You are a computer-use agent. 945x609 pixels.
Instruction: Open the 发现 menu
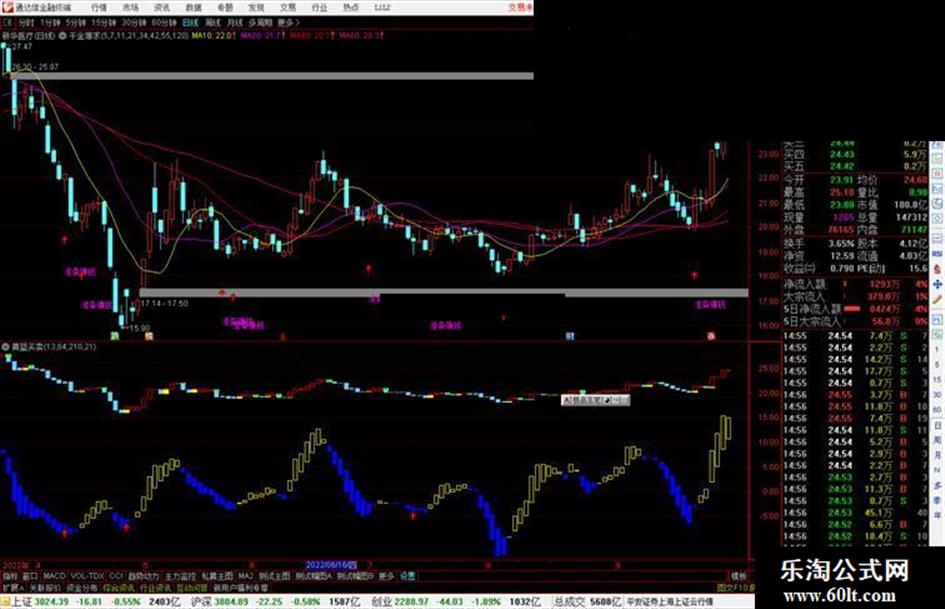256,7
